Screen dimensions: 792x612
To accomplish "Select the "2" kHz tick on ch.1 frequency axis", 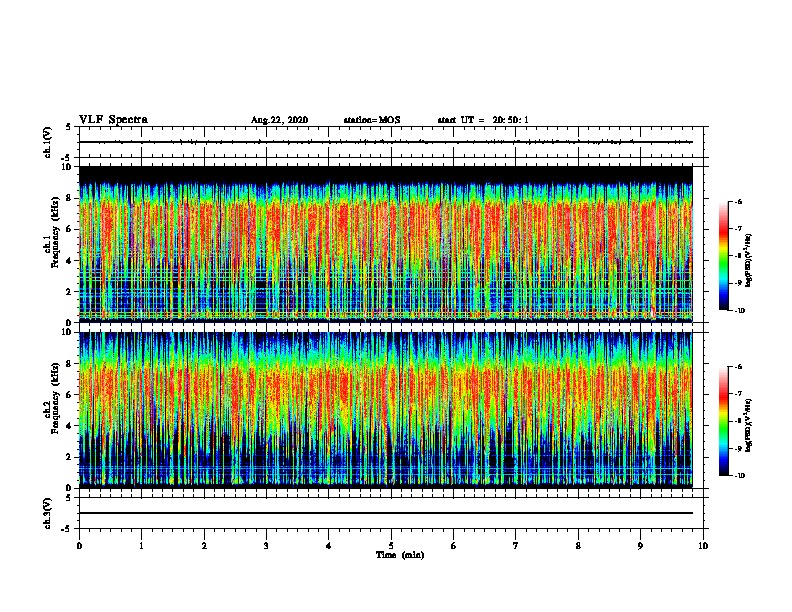I will 69,291.
